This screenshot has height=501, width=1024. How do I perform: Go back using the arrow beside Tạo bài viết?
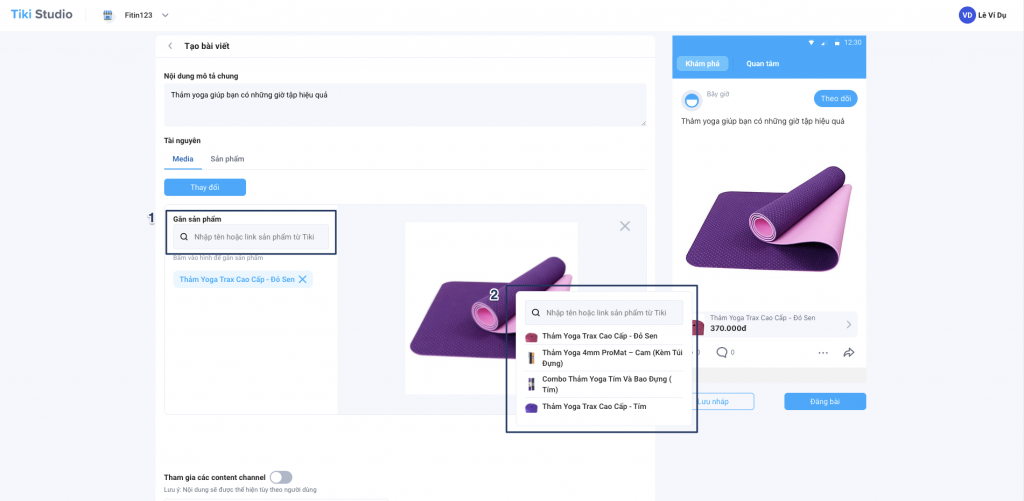pos(170,46)
